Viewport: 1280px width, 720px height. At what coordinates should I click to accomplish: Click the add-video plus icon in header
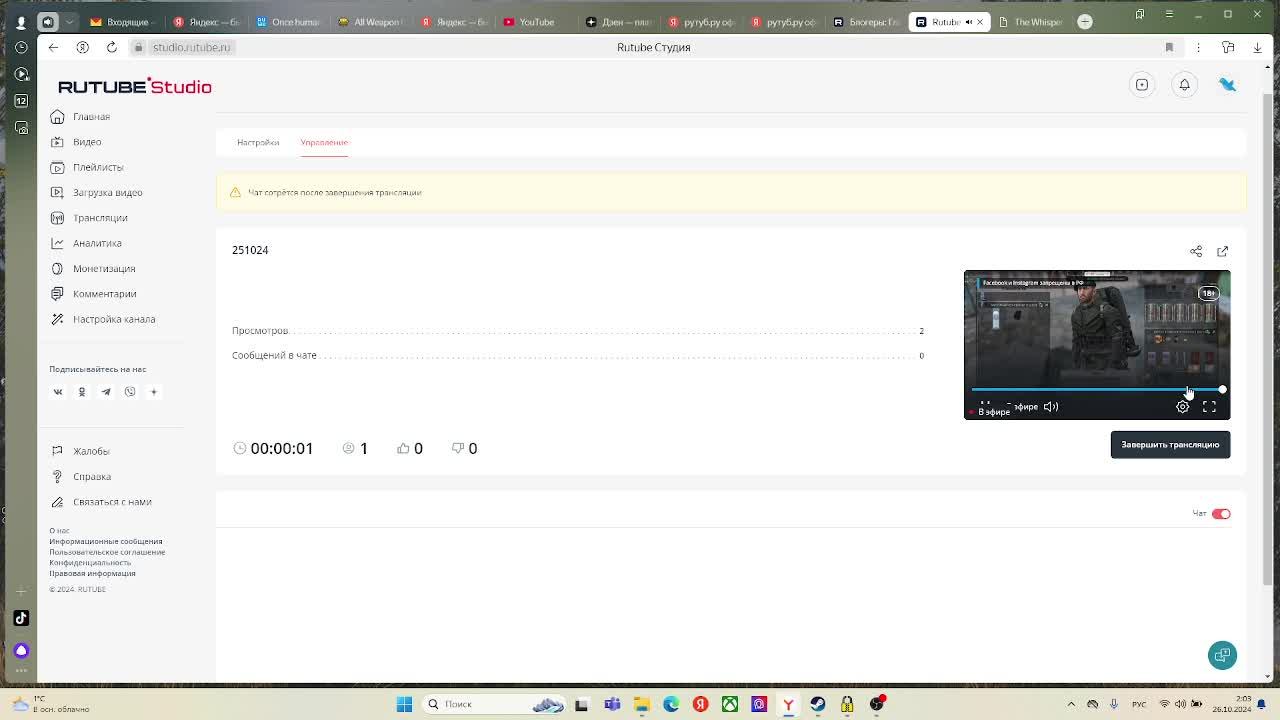[x=1142, y=85]
